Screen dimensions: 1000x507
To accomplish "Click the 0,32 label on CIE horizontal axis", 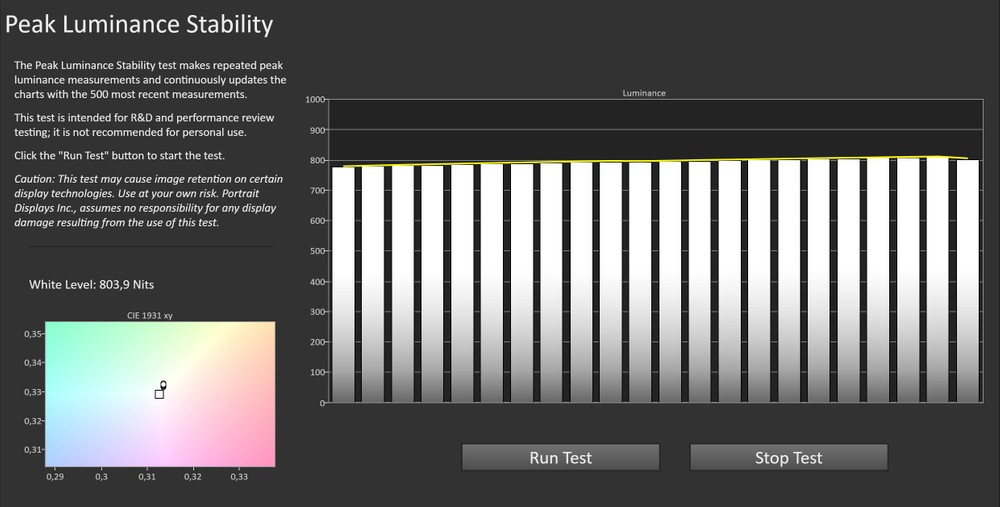I will coord(193,478).
